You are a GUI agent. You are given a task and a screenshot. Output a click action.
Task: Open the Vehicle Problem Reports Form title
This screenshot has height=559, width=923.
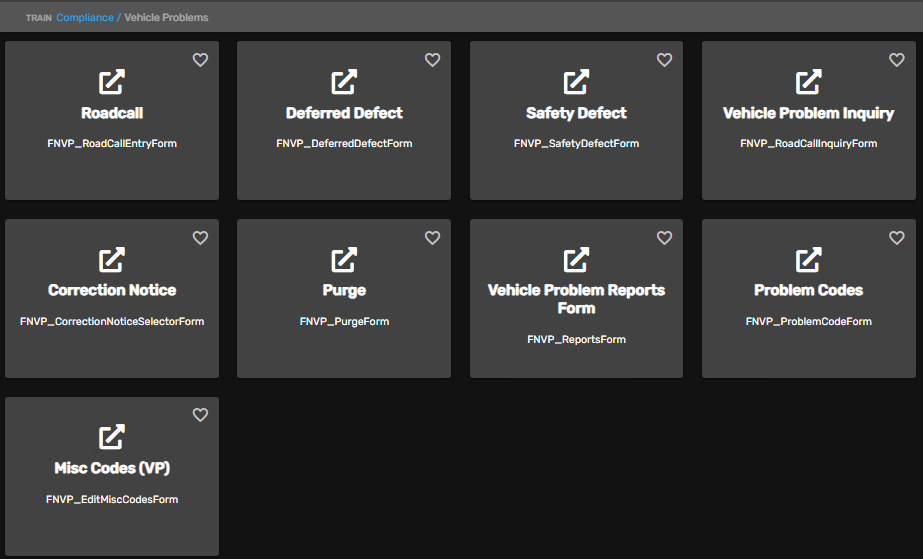tap(576, 299)
